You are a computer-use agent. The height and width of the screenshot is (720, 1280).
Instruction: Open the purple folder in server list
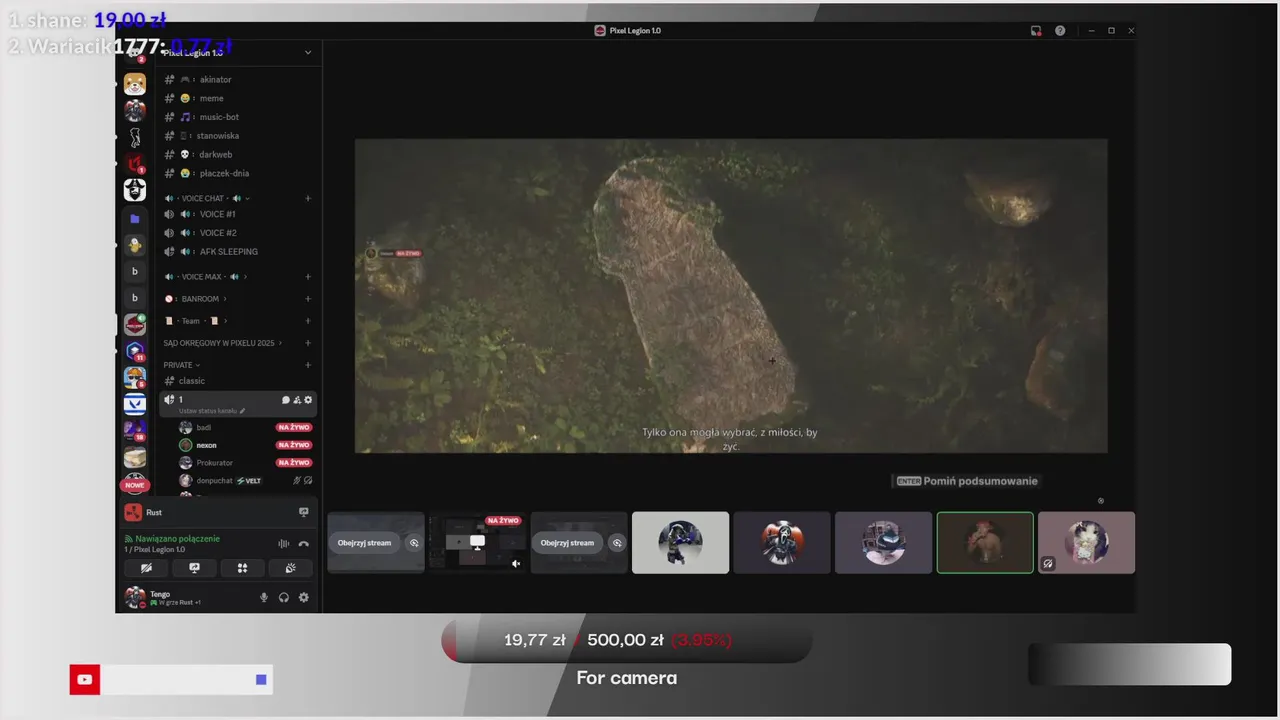point(135,218)
